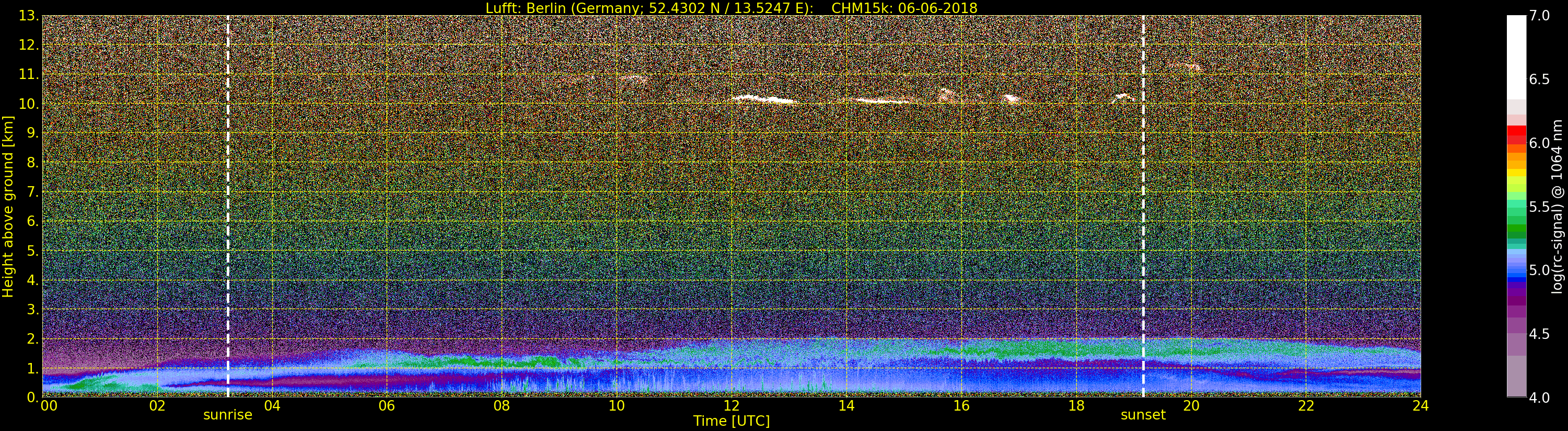1568x431 pixels.
Task: Click the 4.0 tick label on the colorbar
Action: tap(1540, 398)
